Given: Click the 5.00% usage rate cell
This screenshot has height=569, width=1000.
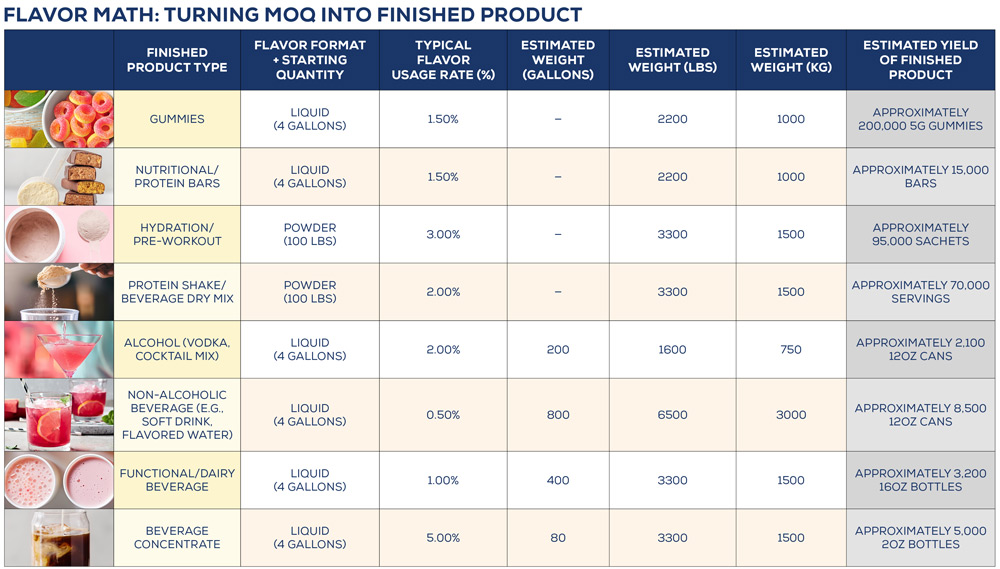Looking at the screenshot, I should (x=443, y=538).
